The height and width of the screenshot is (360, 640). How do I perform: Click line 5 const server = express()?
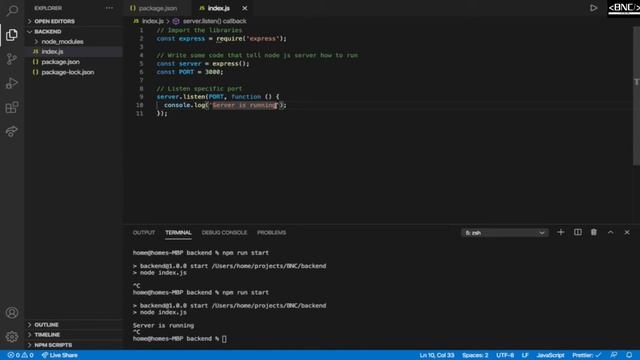(x=203, y=64)
